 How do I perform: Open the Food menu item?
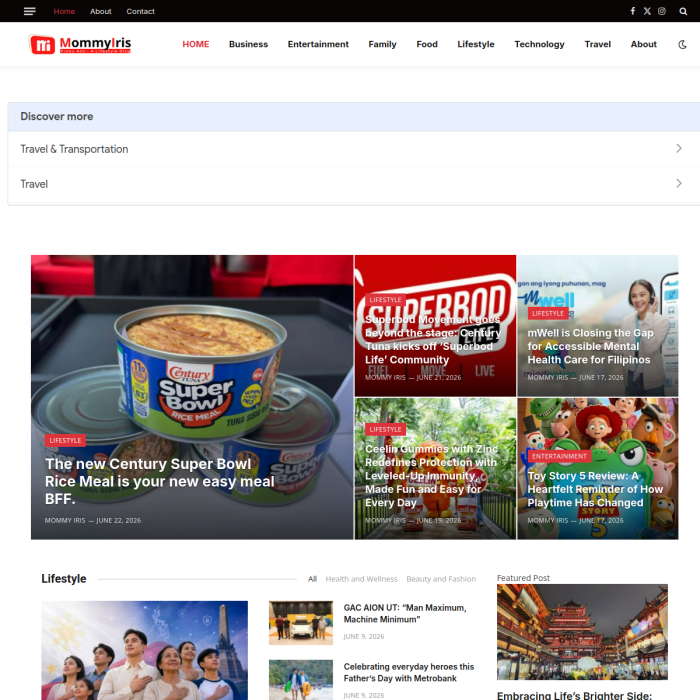point(427,44)
